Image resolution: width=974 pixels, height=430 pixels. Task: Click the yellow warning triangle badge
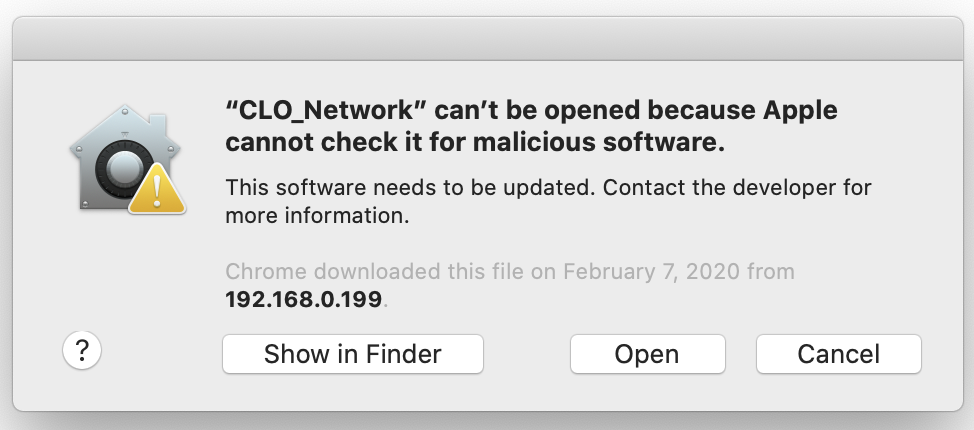(157, 189)
